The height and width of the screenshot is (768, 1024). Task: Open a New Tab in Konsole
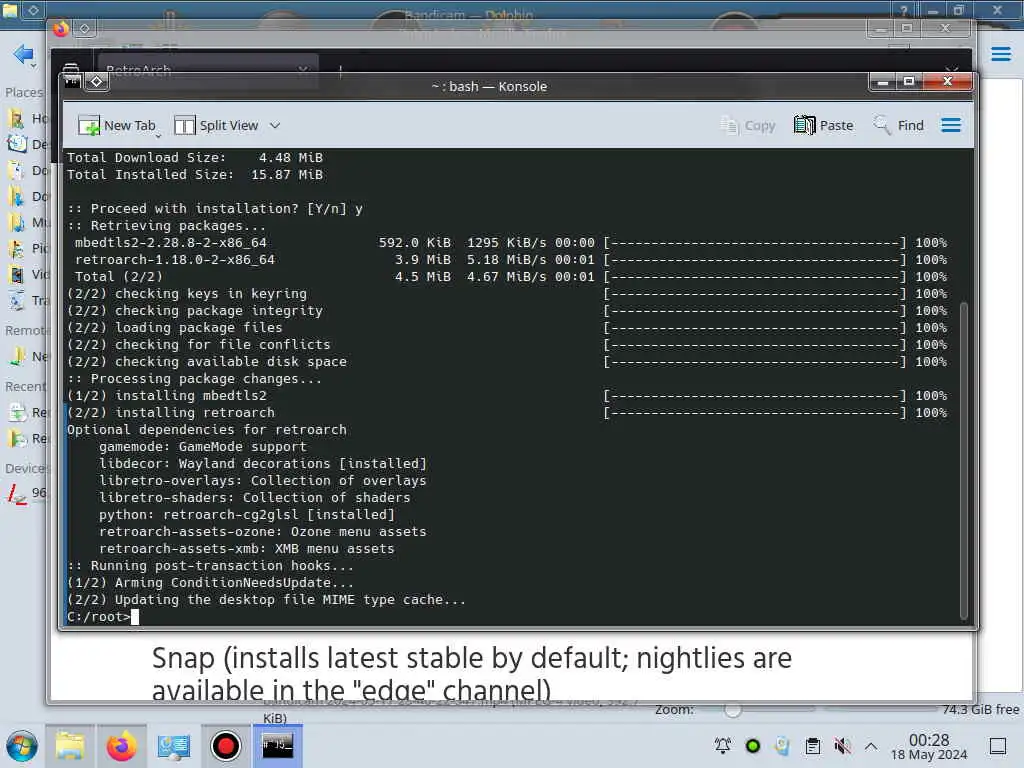point(116,125)
